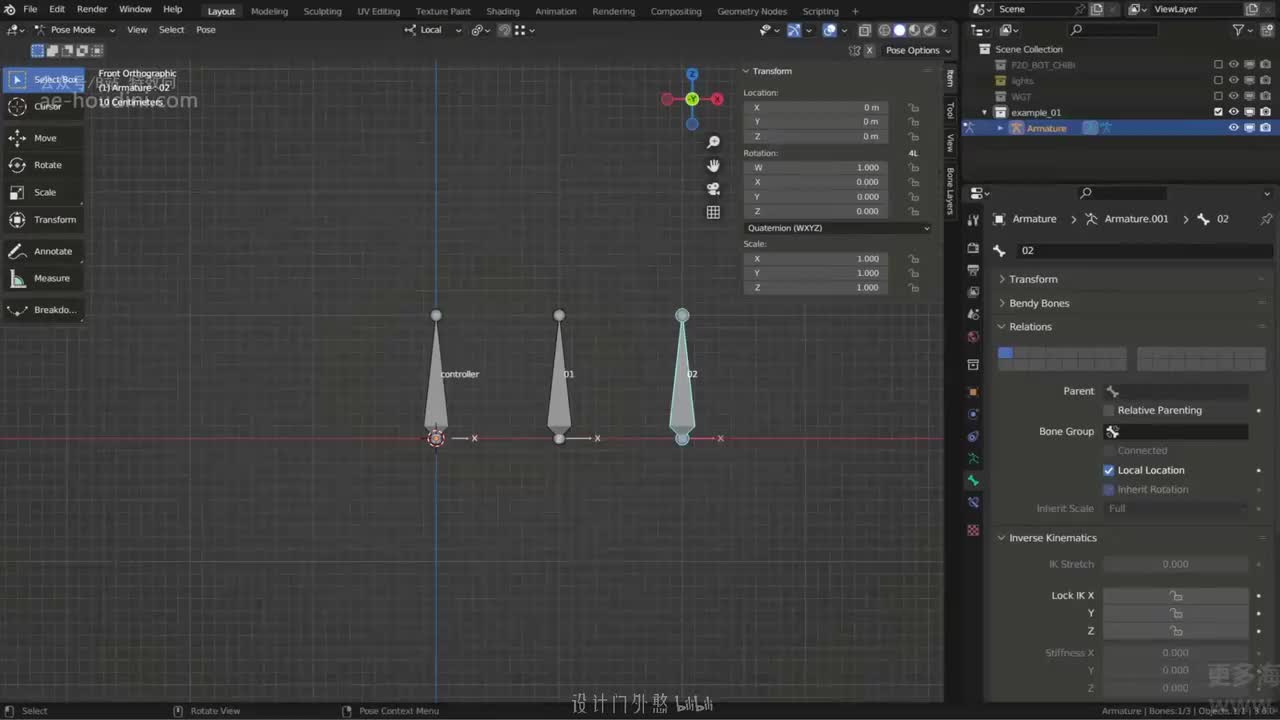Open Quaternion (WXYZ) rotation mode dropdown
The image size is (1280, 720).
coord(838,228)
